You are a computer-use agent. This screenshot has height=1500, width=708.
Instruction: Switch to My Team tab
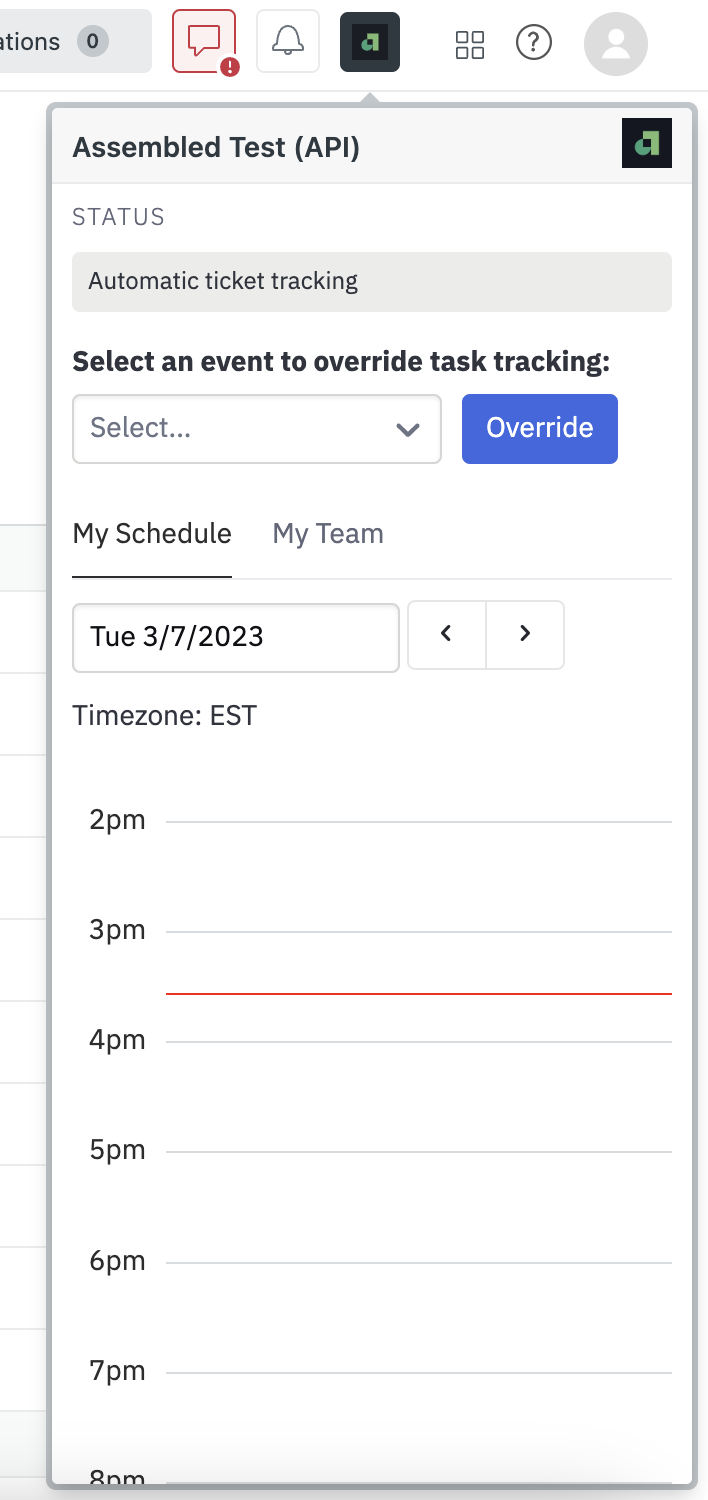point(328,534)
